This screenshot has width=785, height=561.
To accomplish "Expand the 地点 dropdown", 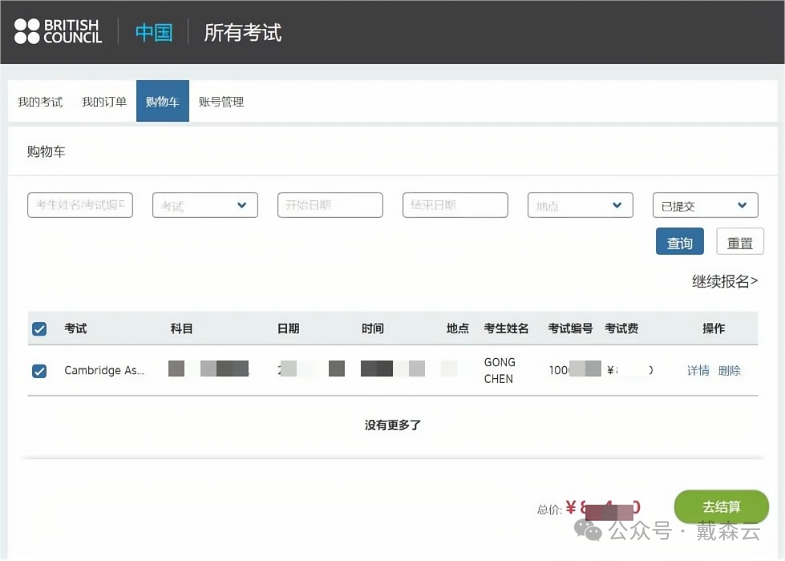I will tap(580, 205).
